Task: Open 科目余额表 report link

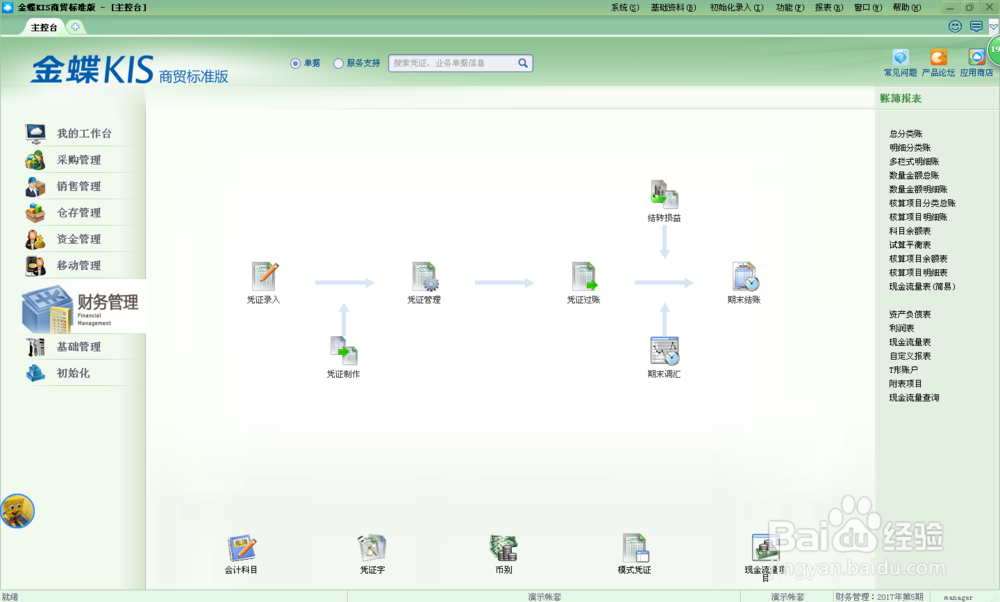Action: (x=910, y=231)
